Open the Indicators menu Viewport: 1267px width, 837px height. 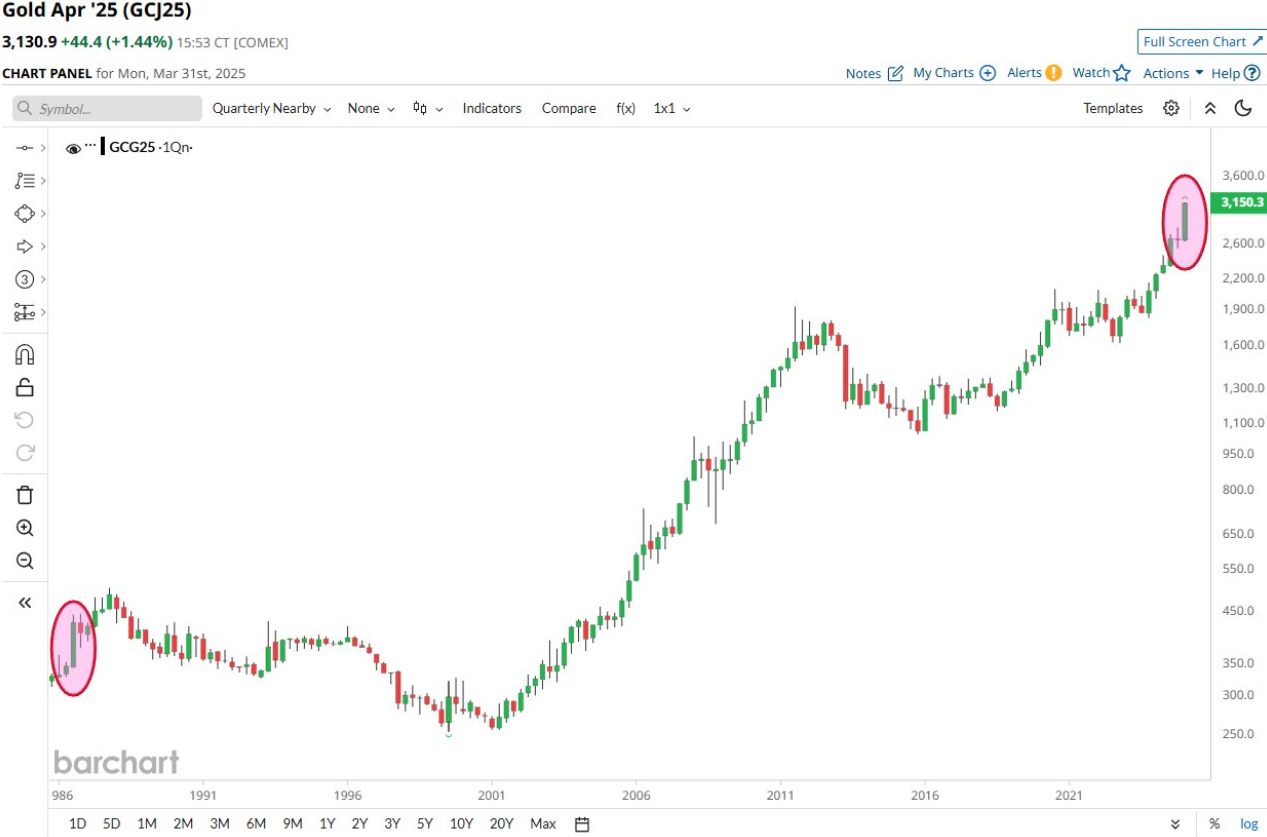coord(492,108)
